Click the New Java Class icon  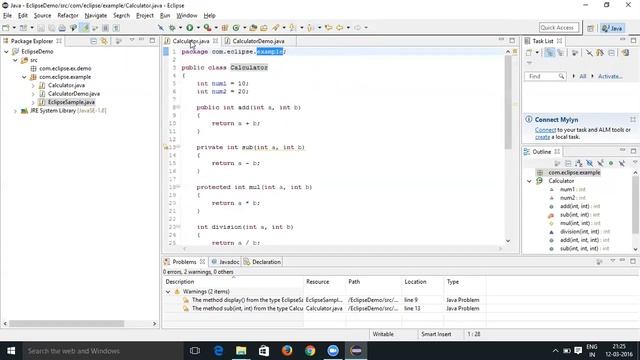point(236,28)
